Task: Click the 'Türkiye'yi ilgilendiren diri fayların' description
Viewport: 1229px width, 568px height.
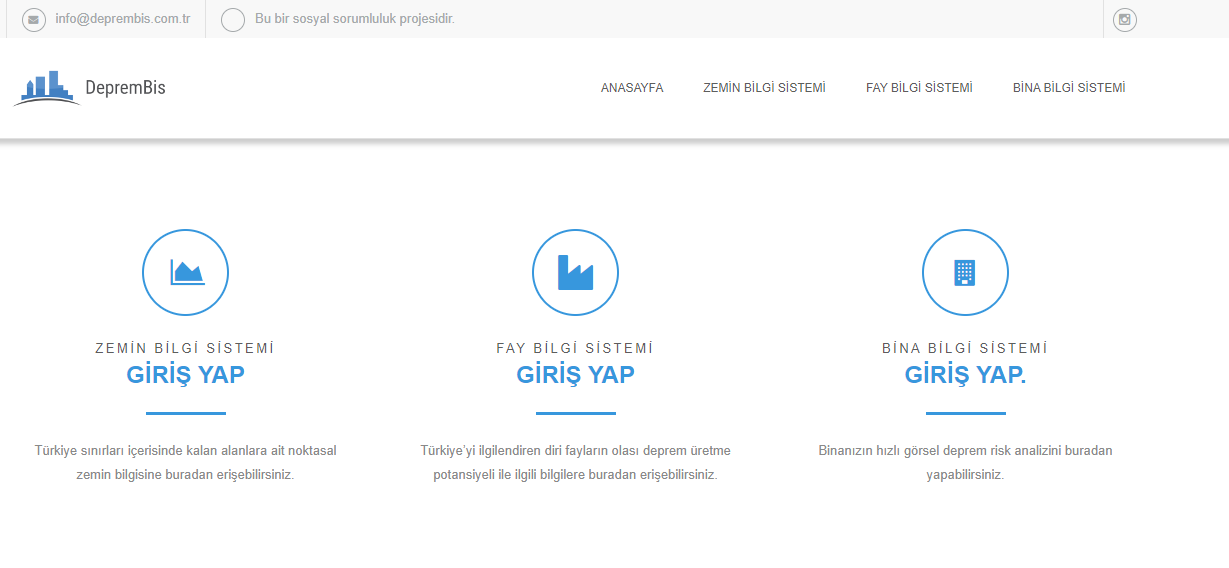Action: 575,463
